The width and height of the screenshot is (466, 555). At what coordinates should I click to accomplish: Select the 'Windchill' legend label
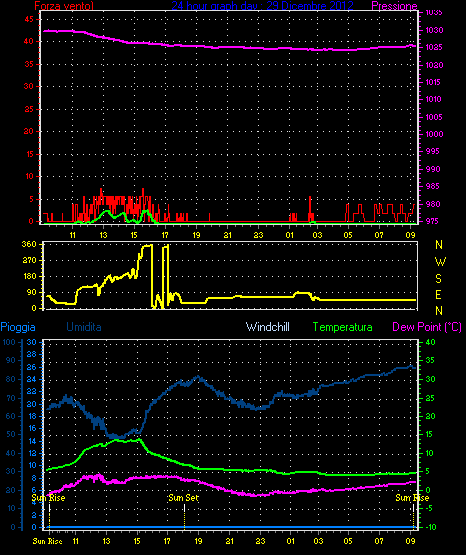pyautogui.click(x=268, y=327)
